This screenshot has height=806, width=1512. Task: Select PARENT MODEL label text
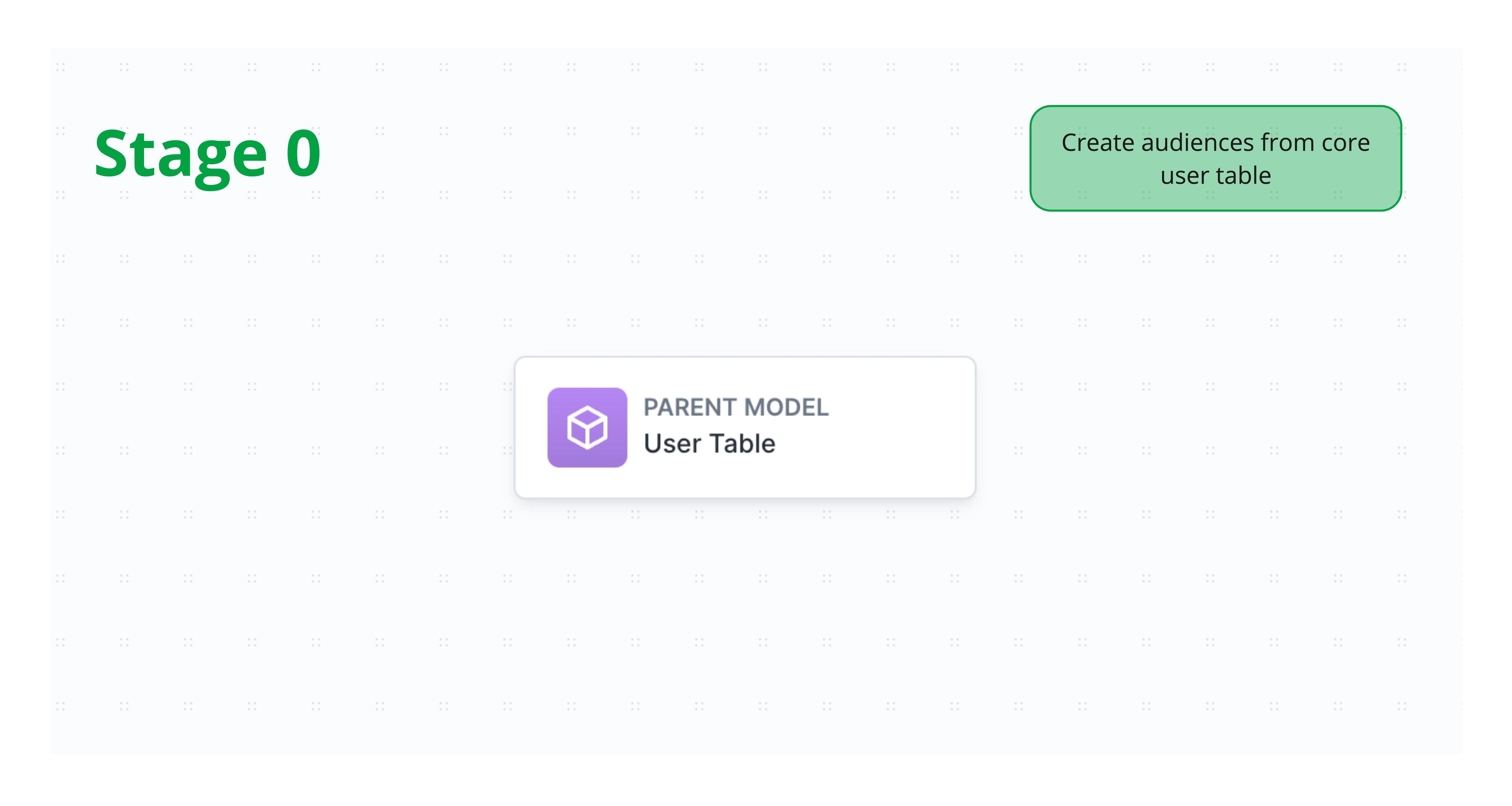tap(736, 406)
